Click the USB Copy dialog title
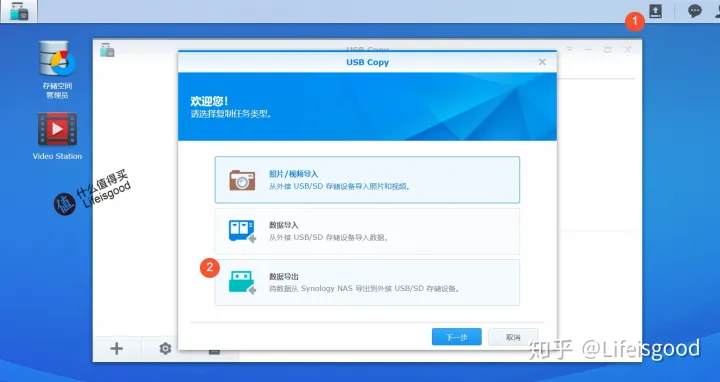The width and height of the screenshot is (720, 382). (367, 62)
